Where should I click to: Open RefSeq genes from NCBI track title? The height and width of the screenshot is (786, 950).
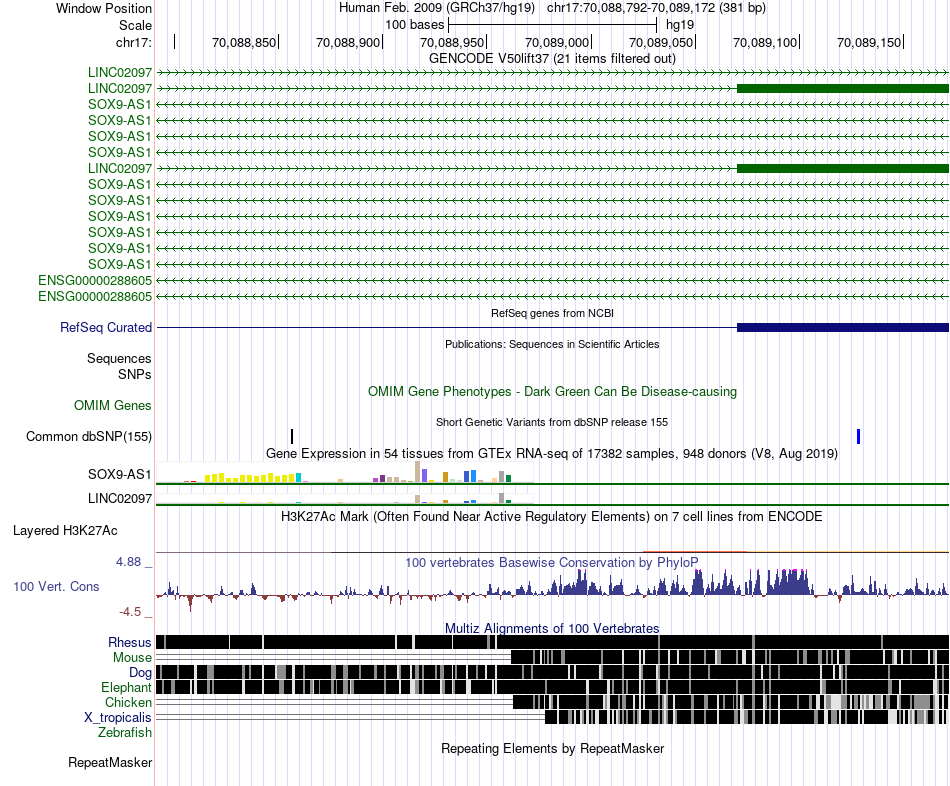[552, 313]
